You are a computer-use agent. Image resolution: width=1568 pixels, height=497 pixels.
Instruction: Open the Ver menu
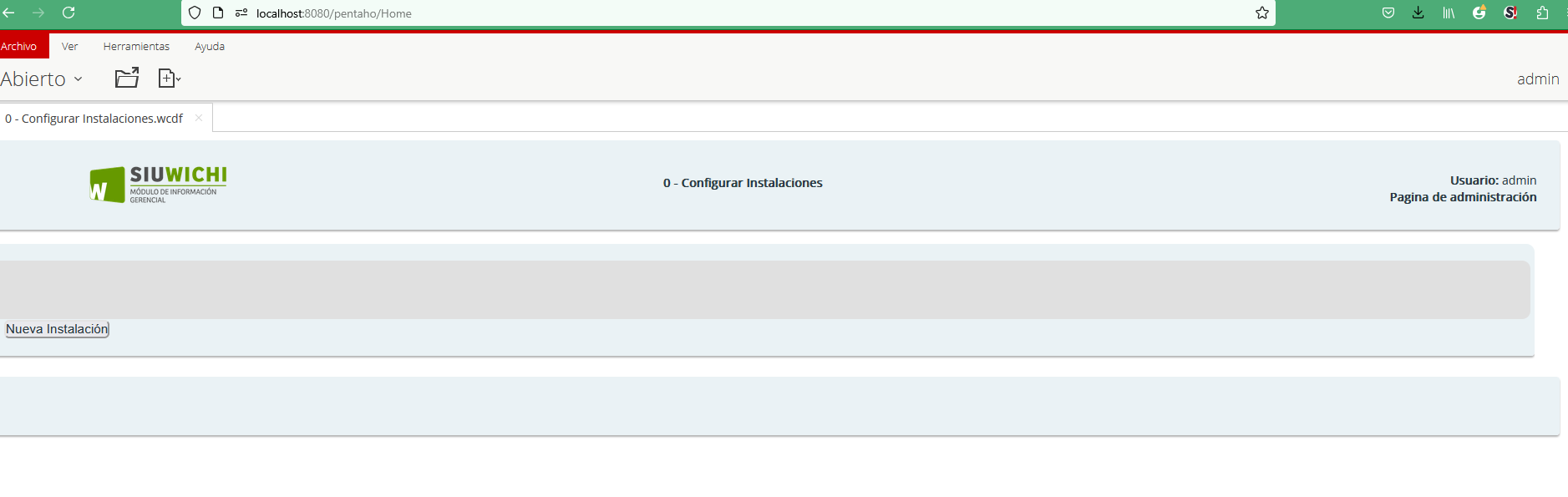[x=69, y=46]
